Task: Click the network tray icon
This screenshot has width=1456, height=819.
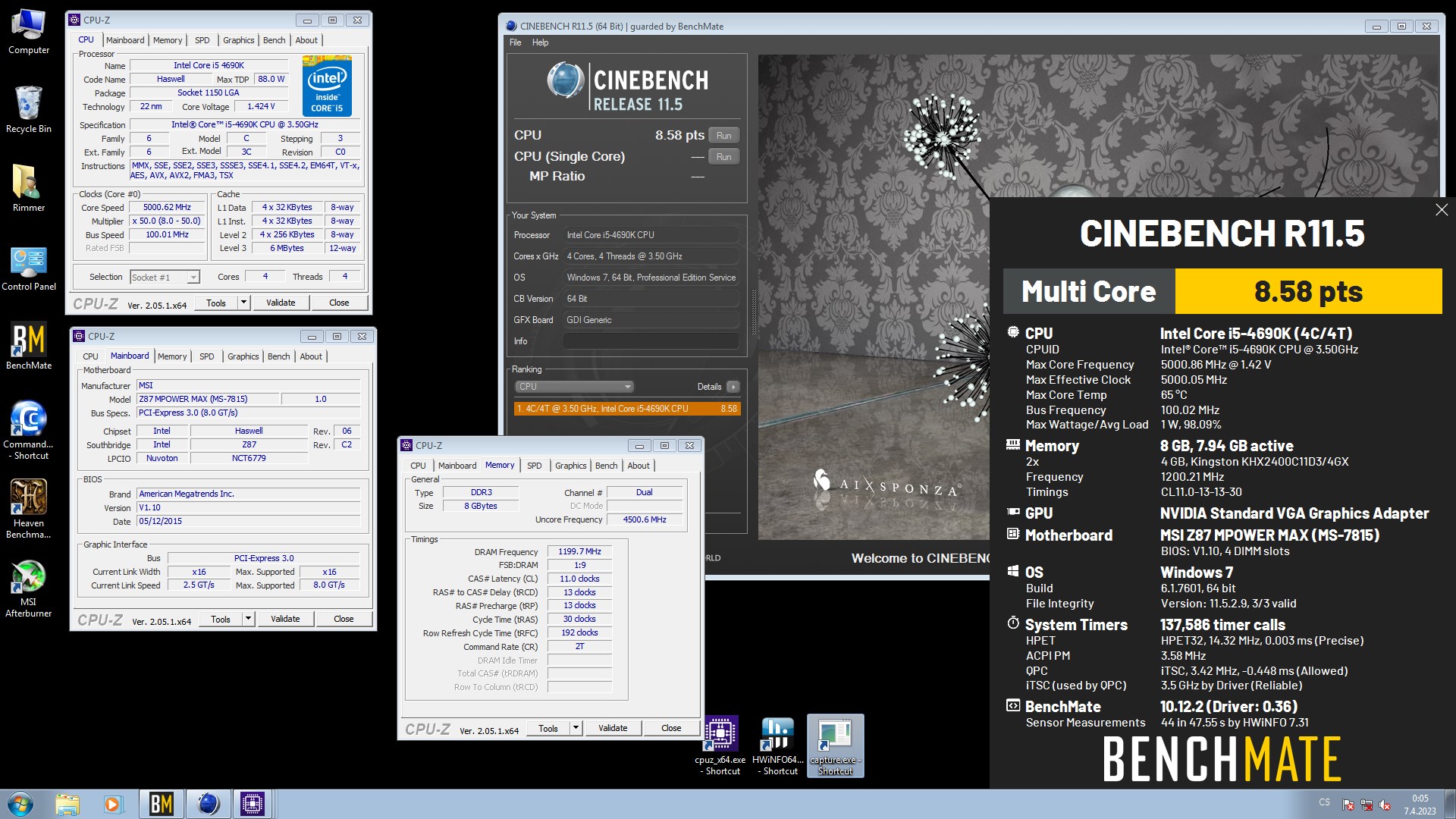Action: coord(1367,805)
